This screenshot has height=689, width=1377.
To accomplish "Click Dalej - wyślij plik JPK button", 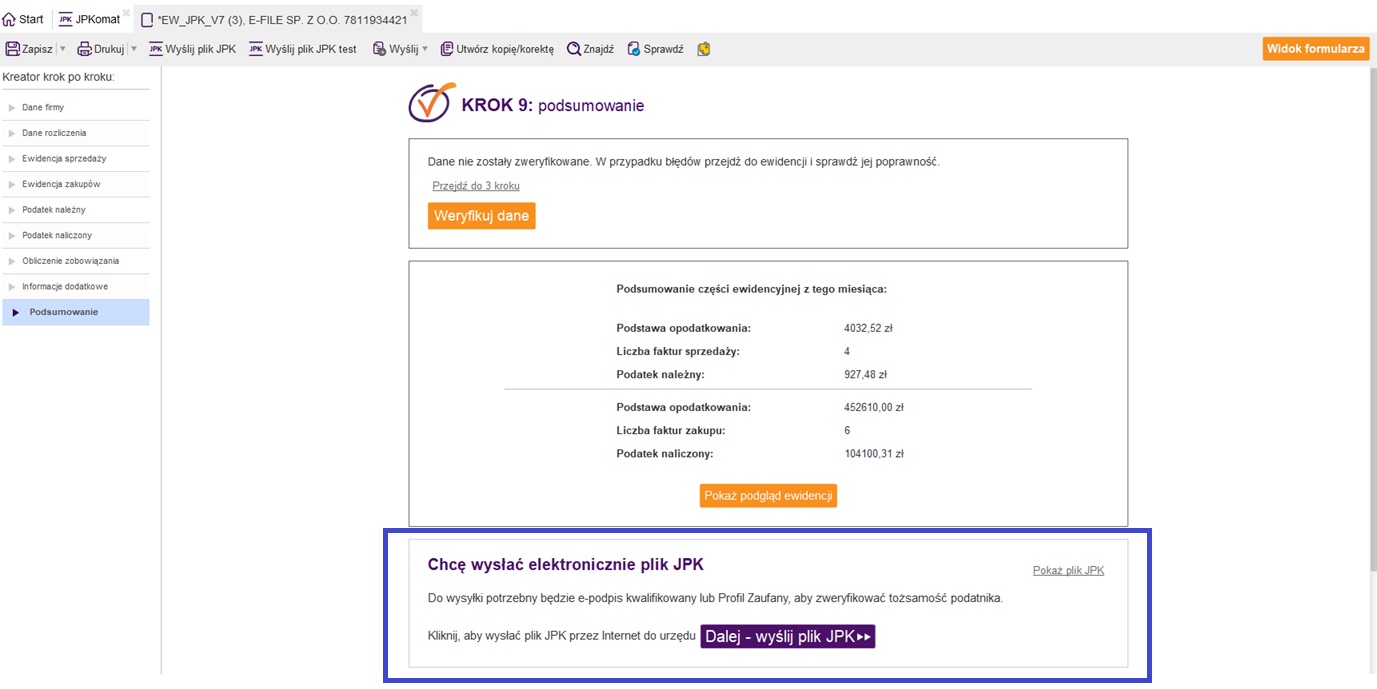I will 788,637.
